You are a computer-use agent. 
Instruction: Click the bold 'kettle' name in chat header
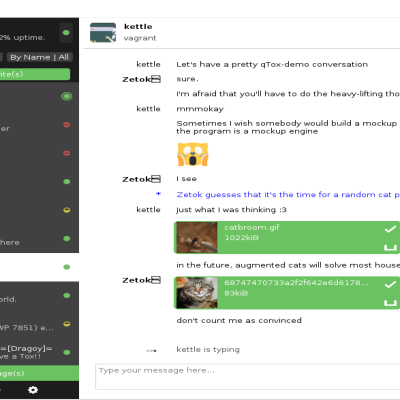(138, 26)
